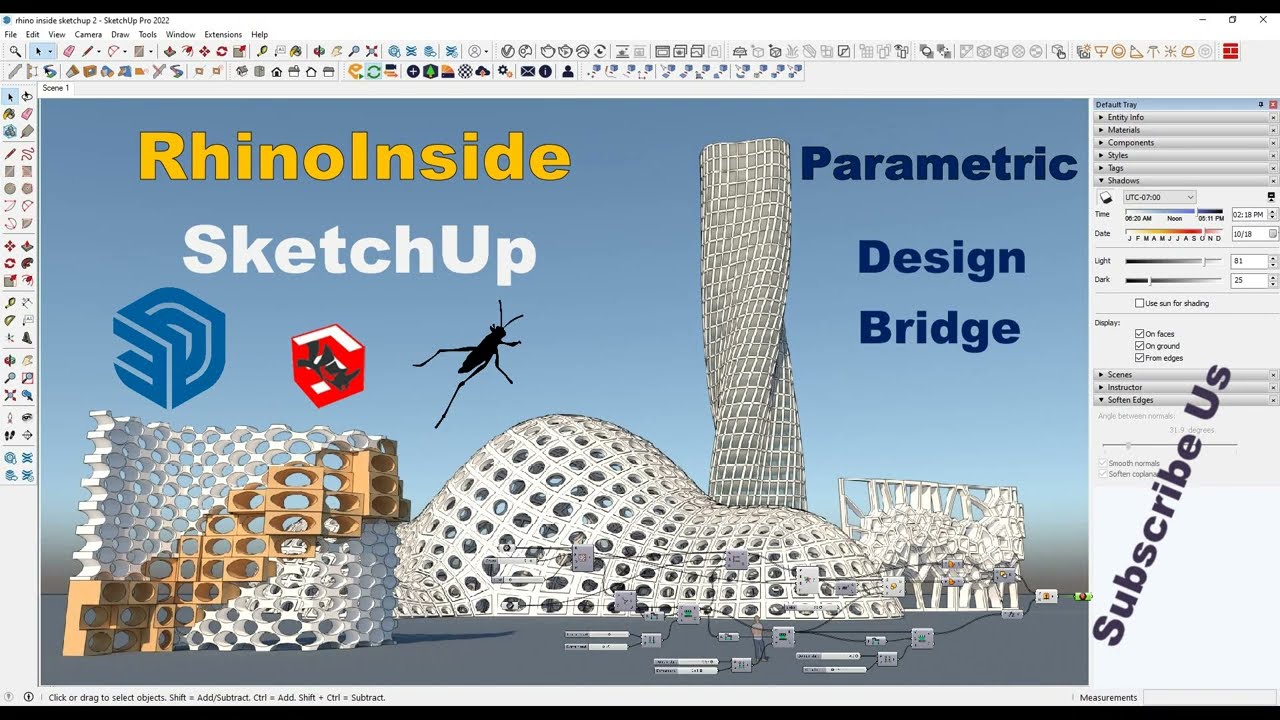Pin the Default Tray panel
The width and height of the screenshot is (1280, 720).
click(x=1261, y=104)
